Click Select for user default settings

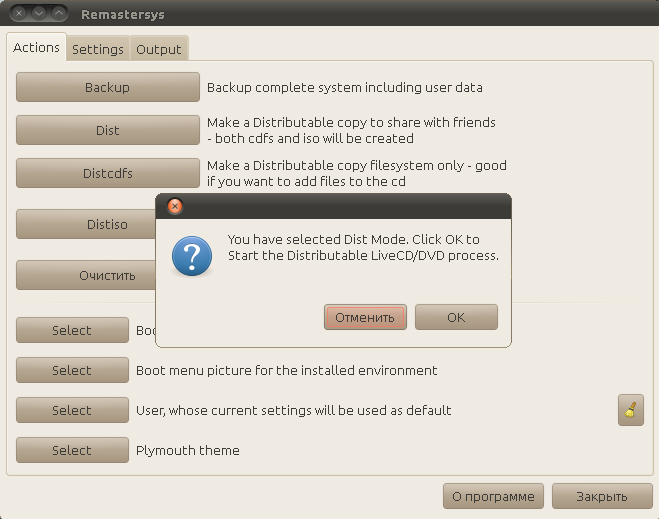tap(72, 410)
